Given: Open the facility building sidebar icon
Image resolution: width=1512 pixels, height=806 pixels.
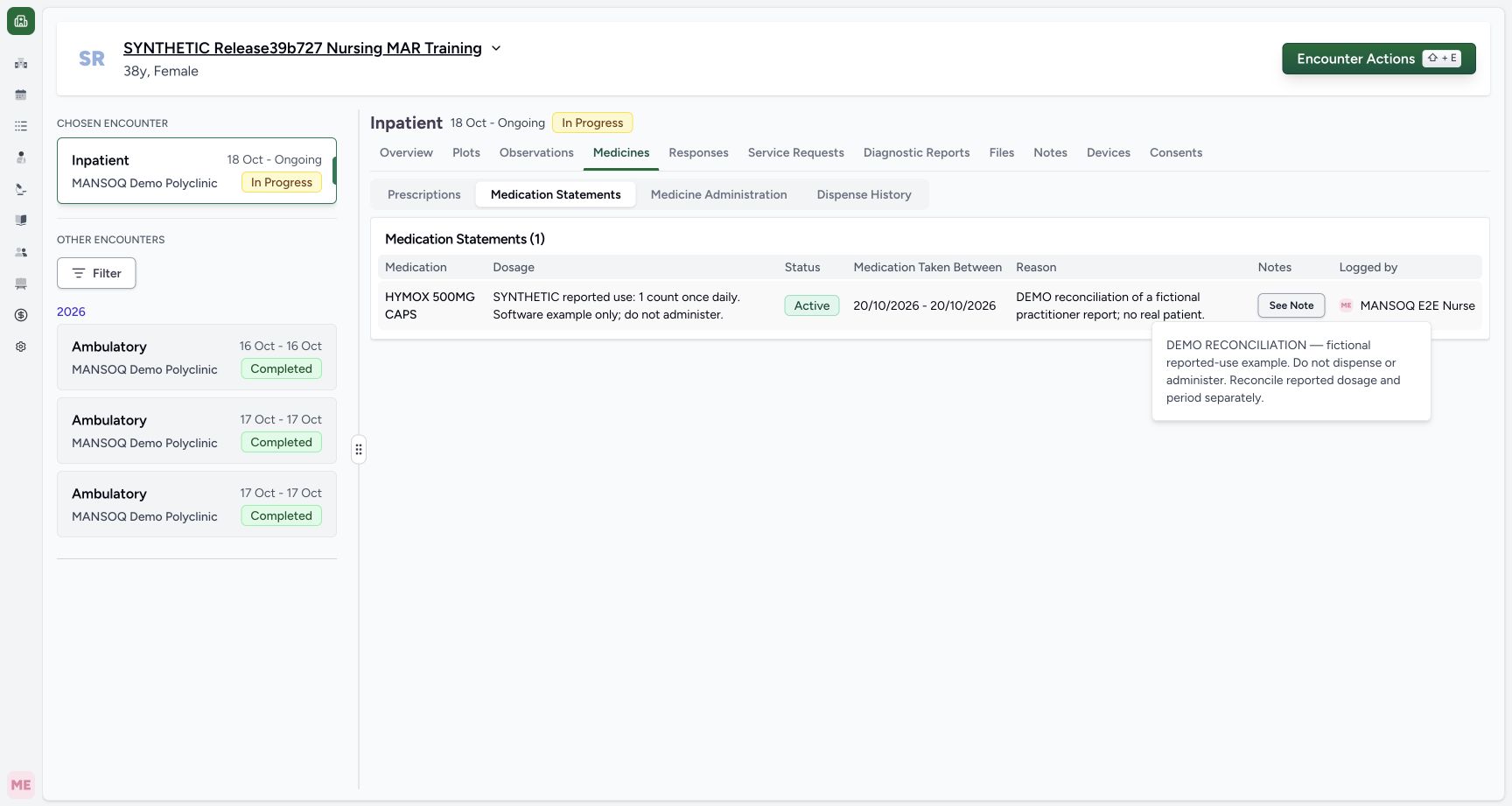Looking at the screenshot, I should point(21,63).
